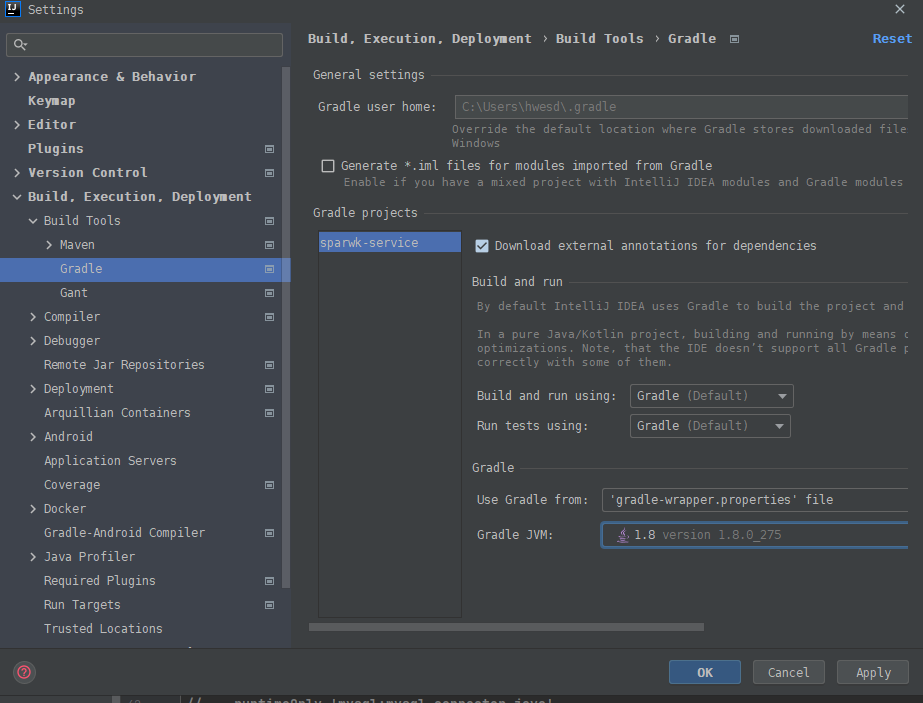Click the breadcrumb project-level icon after Gradle
The width and height of the screenshot is (923, 703).
pos(734,39)
